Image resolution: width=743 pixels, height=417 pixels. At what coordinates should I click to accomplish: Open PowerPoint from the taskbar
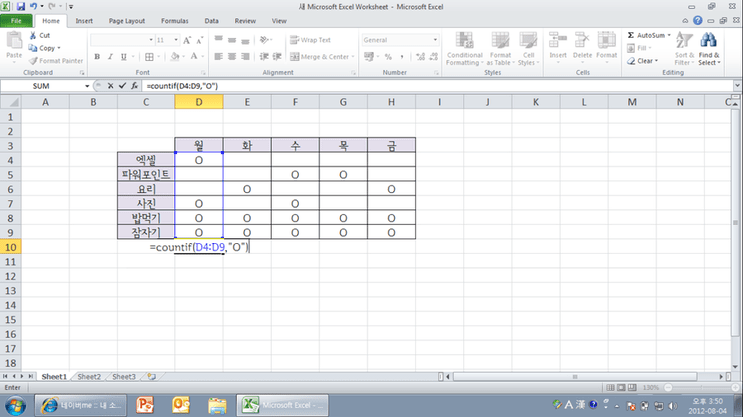click(x=145, y=405)
